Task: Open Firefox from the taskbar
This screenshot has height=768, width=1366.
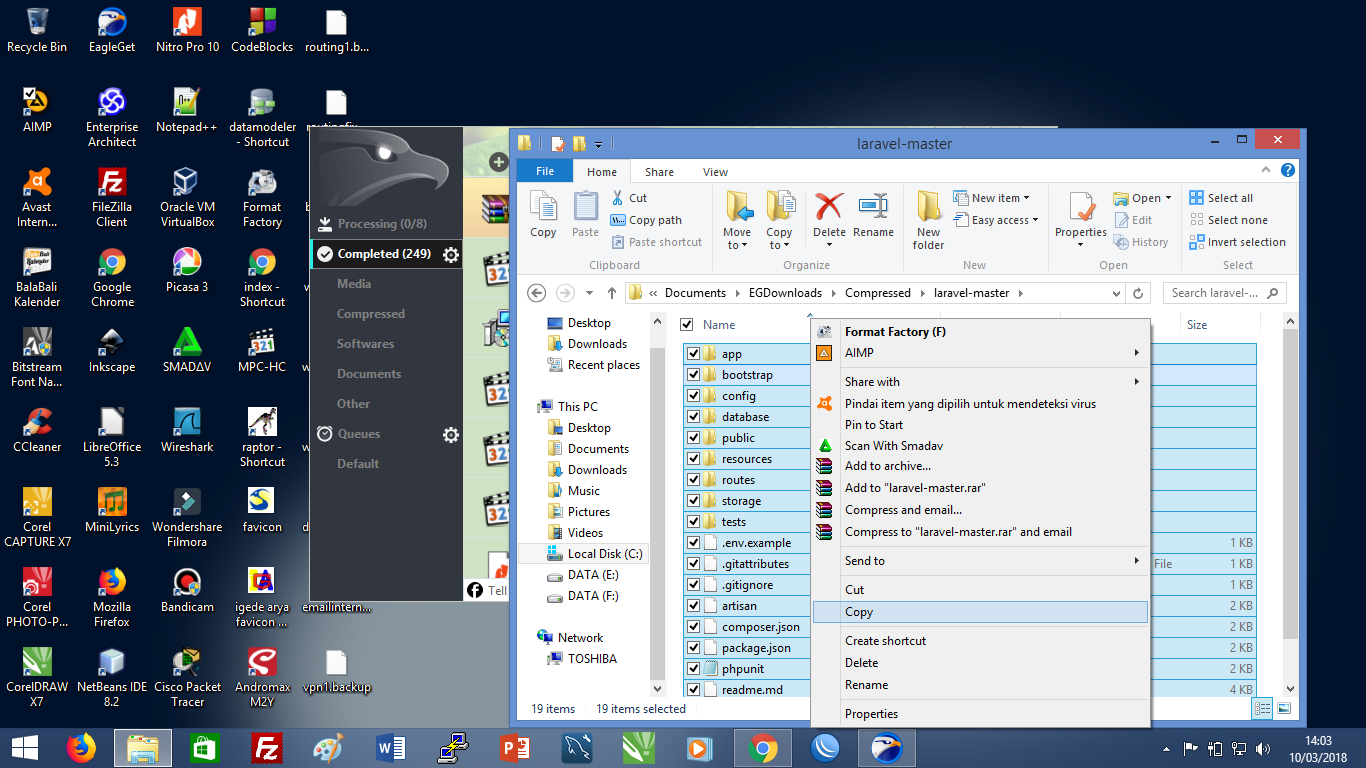Action: (x=82, y=748)
